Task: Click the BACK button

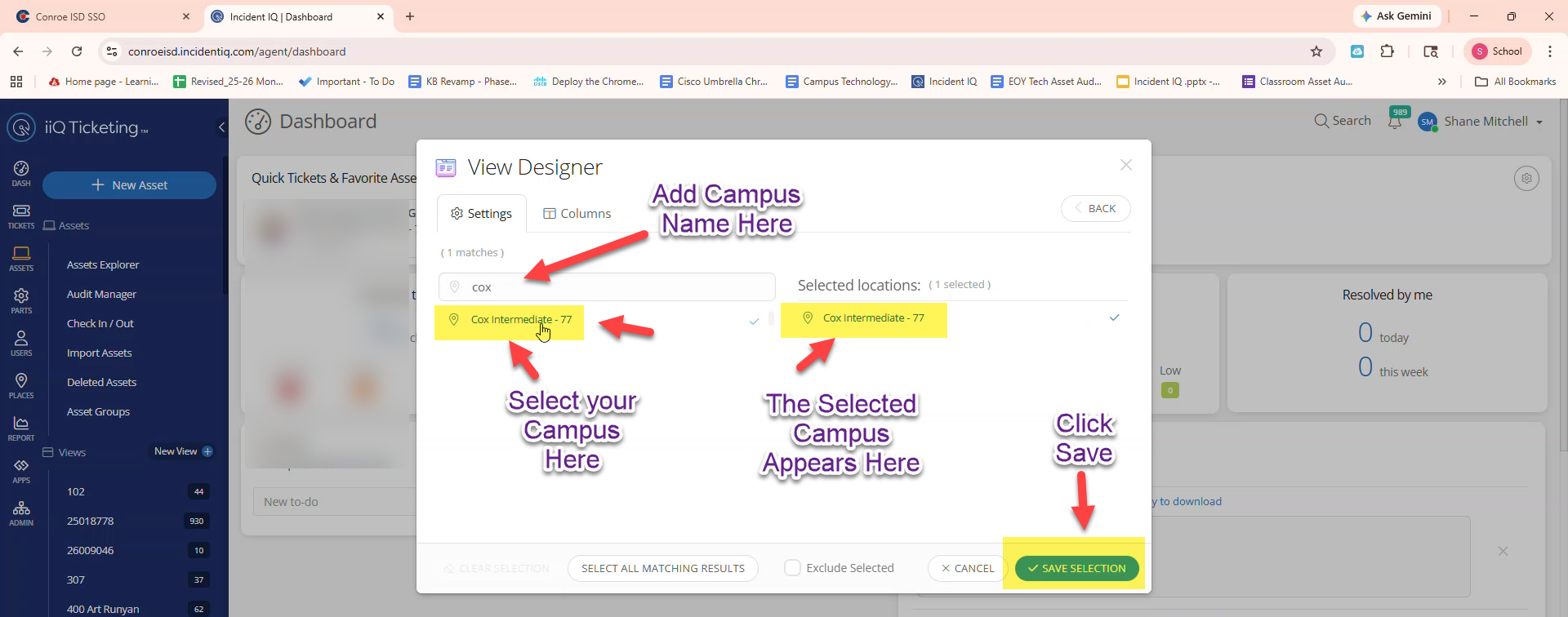Action: pos(1095,208)
